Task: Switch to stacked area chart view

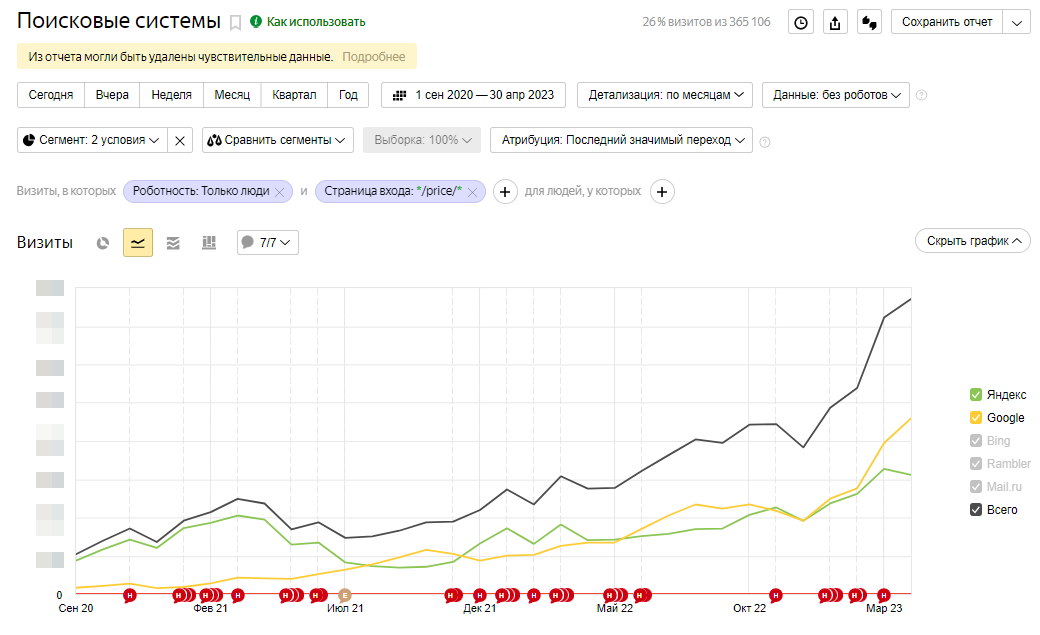Action: [173, 242]
